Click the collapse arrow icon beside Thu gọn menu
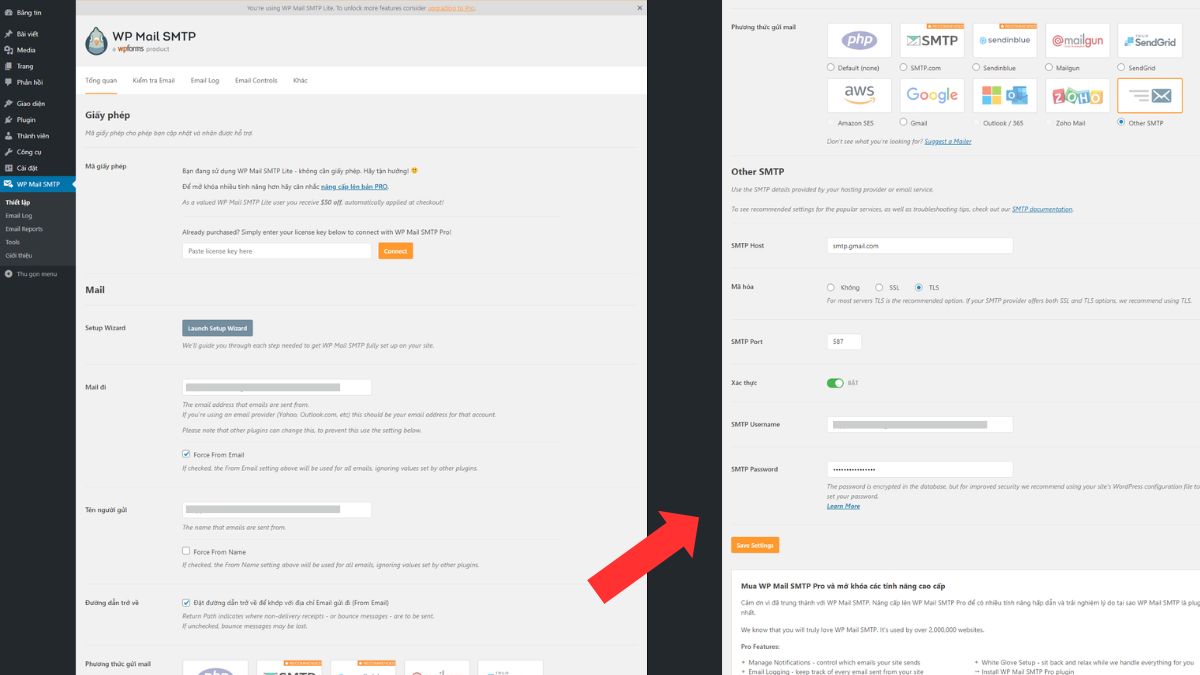 (x=8, y=273)
